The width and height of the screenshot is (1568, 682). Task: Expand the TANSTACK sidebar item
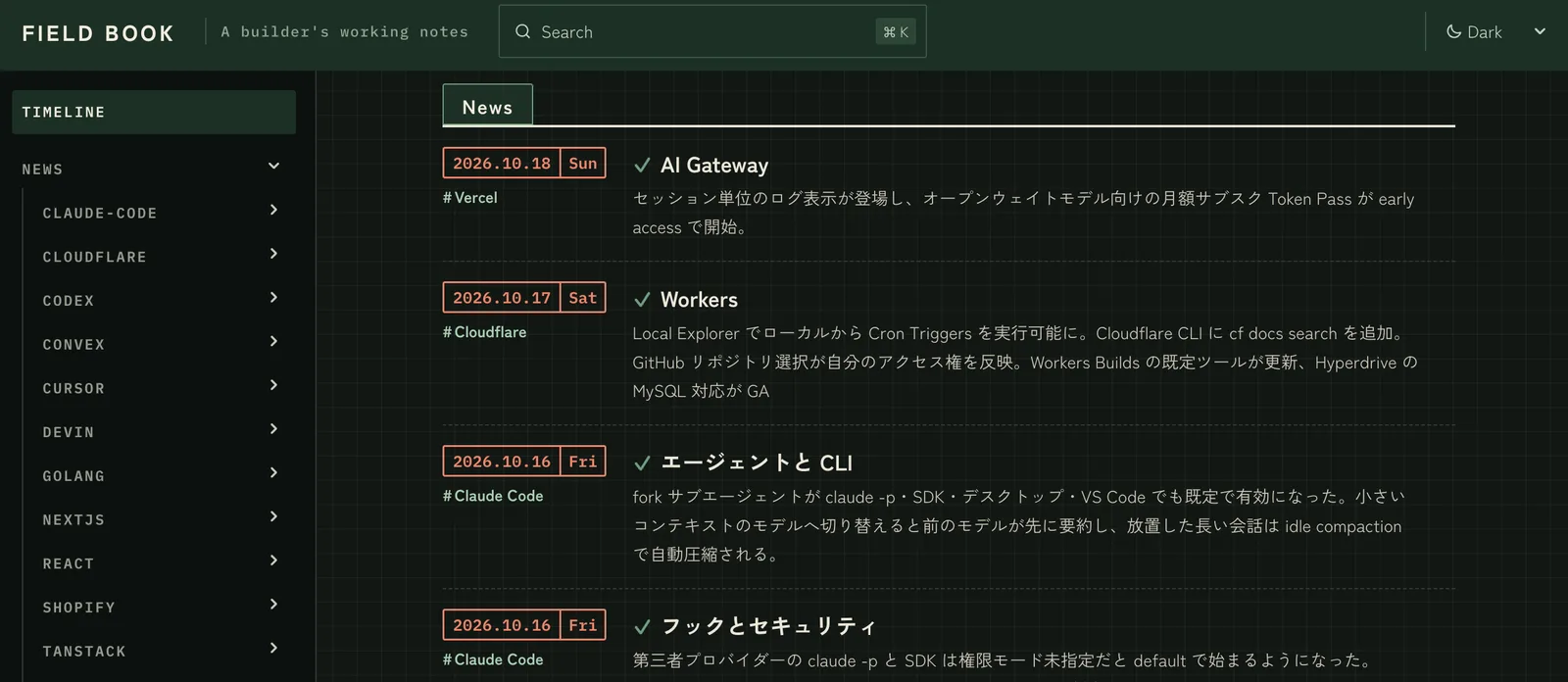click(273, 648)
